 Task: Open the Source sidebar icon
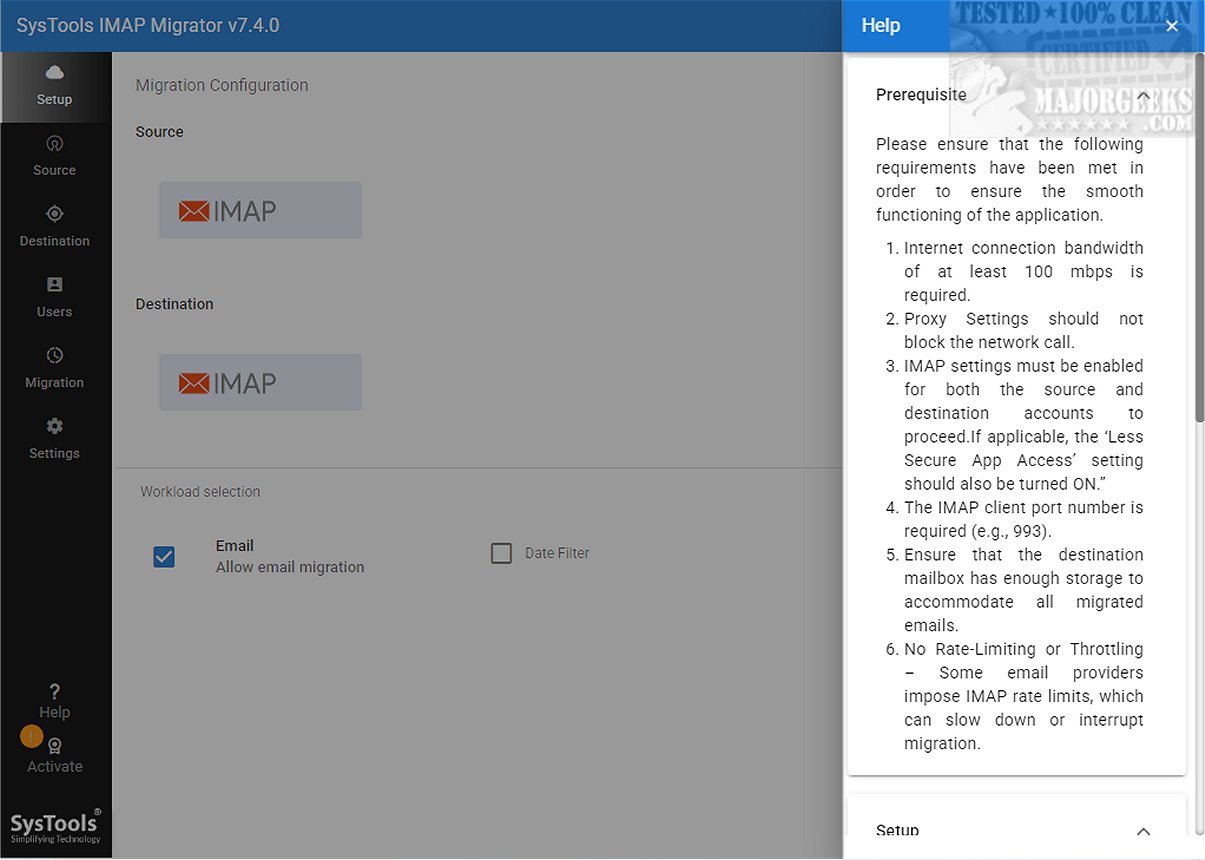point(55,143)
